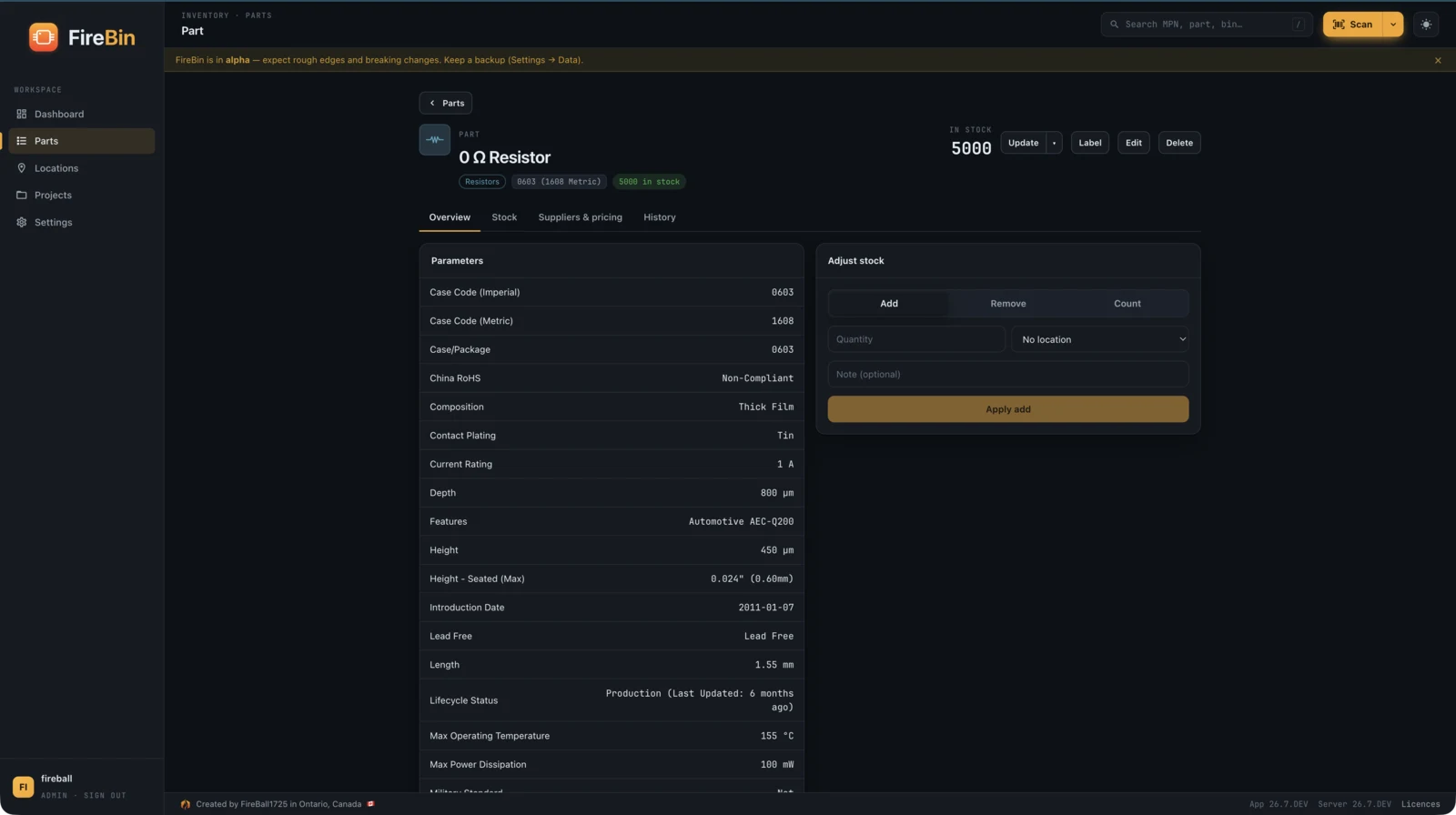Delete this part

tap(1179, 143)
